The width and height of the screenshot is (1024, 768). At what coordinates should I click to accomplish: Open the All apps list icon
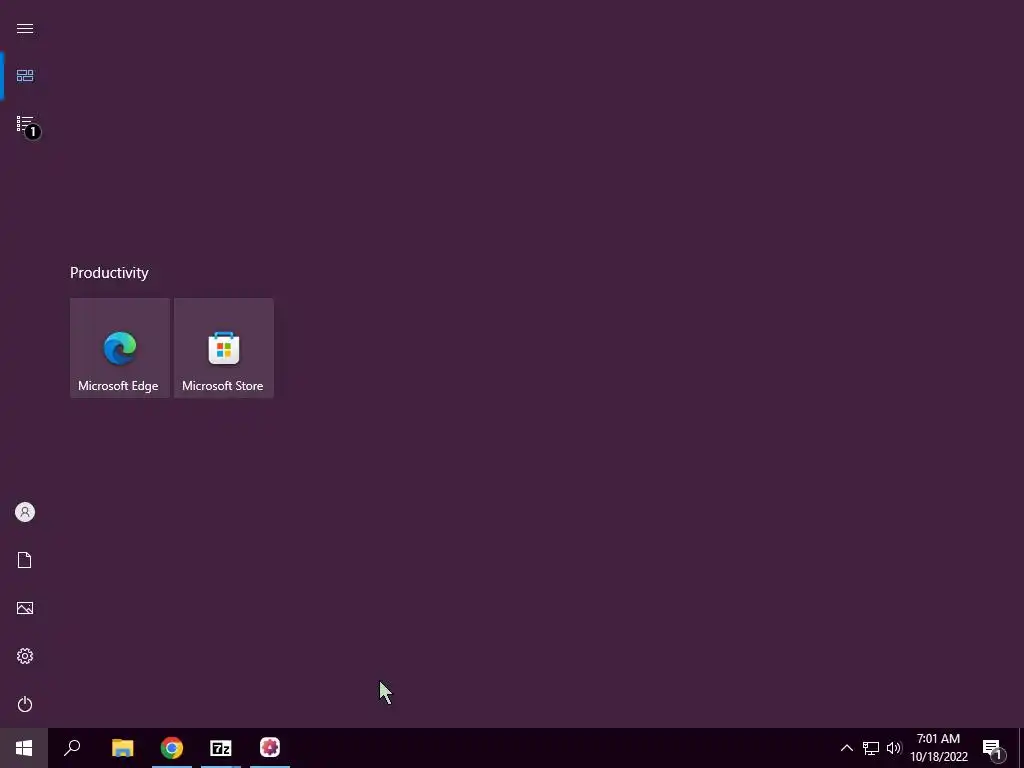pyautogui.click(x=25, y=123)
